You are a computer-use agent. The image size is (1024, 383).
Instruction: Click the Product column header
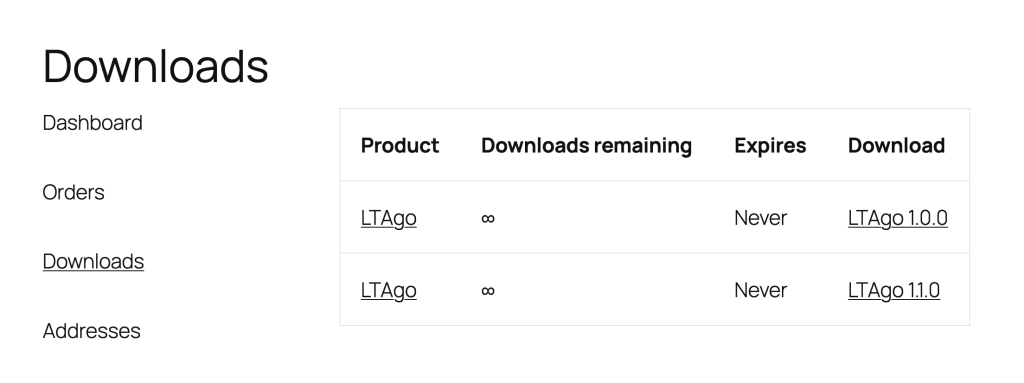400,145
